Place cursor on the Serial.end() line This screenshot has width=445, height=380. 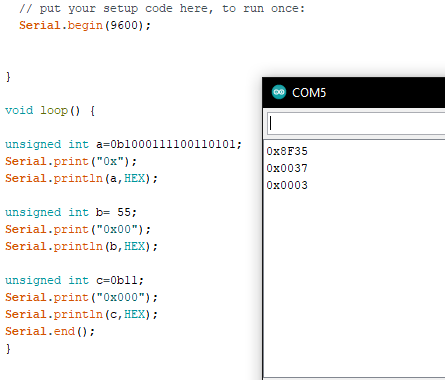[x=50, y=331]
